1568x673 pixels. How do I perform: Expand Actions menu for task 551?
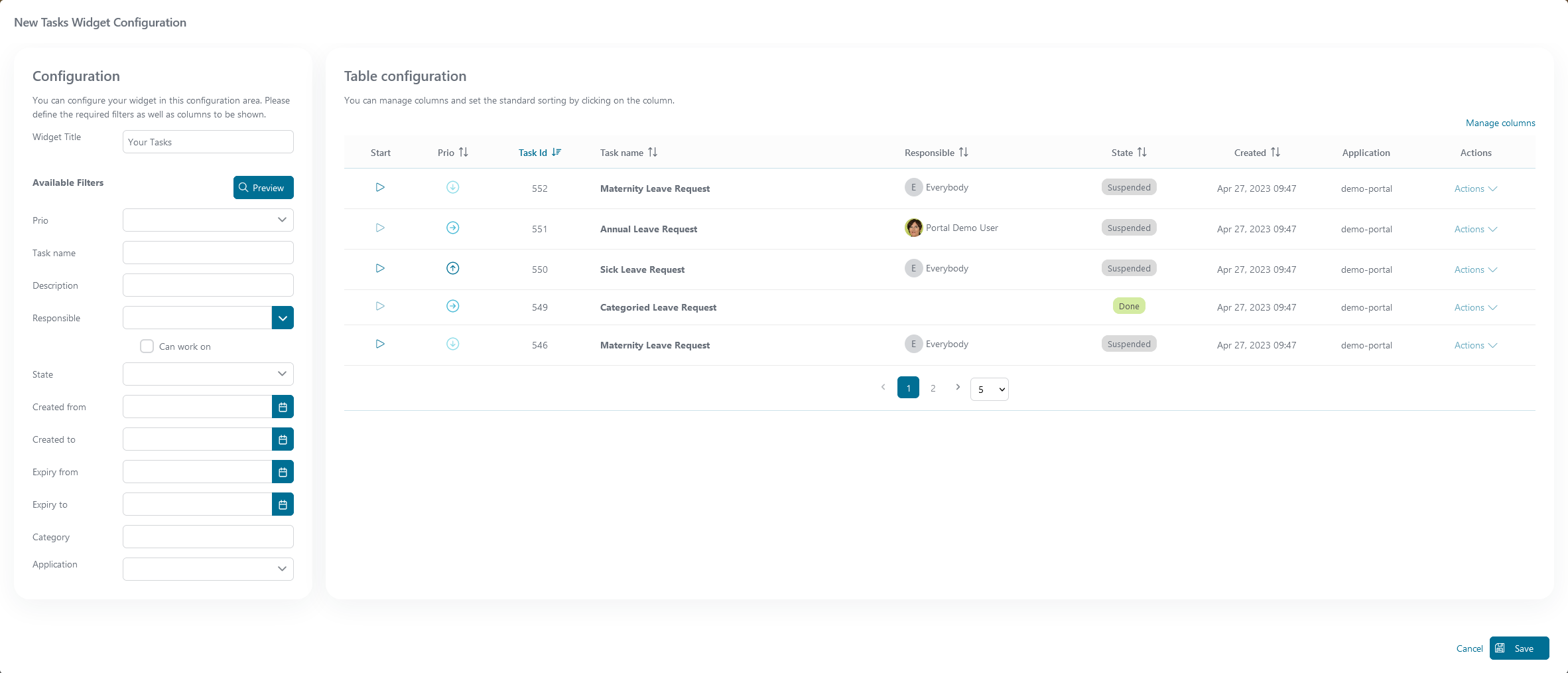1476,229
